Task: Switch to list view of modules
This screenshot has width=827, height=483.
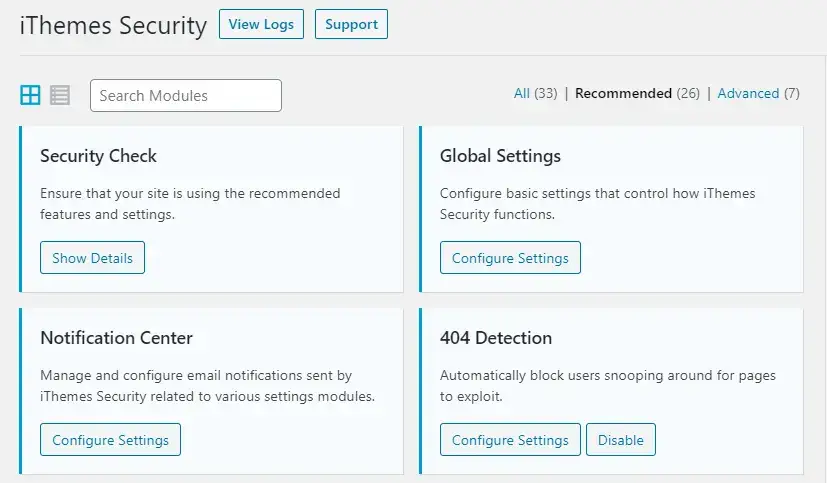Action: (60, 95)
